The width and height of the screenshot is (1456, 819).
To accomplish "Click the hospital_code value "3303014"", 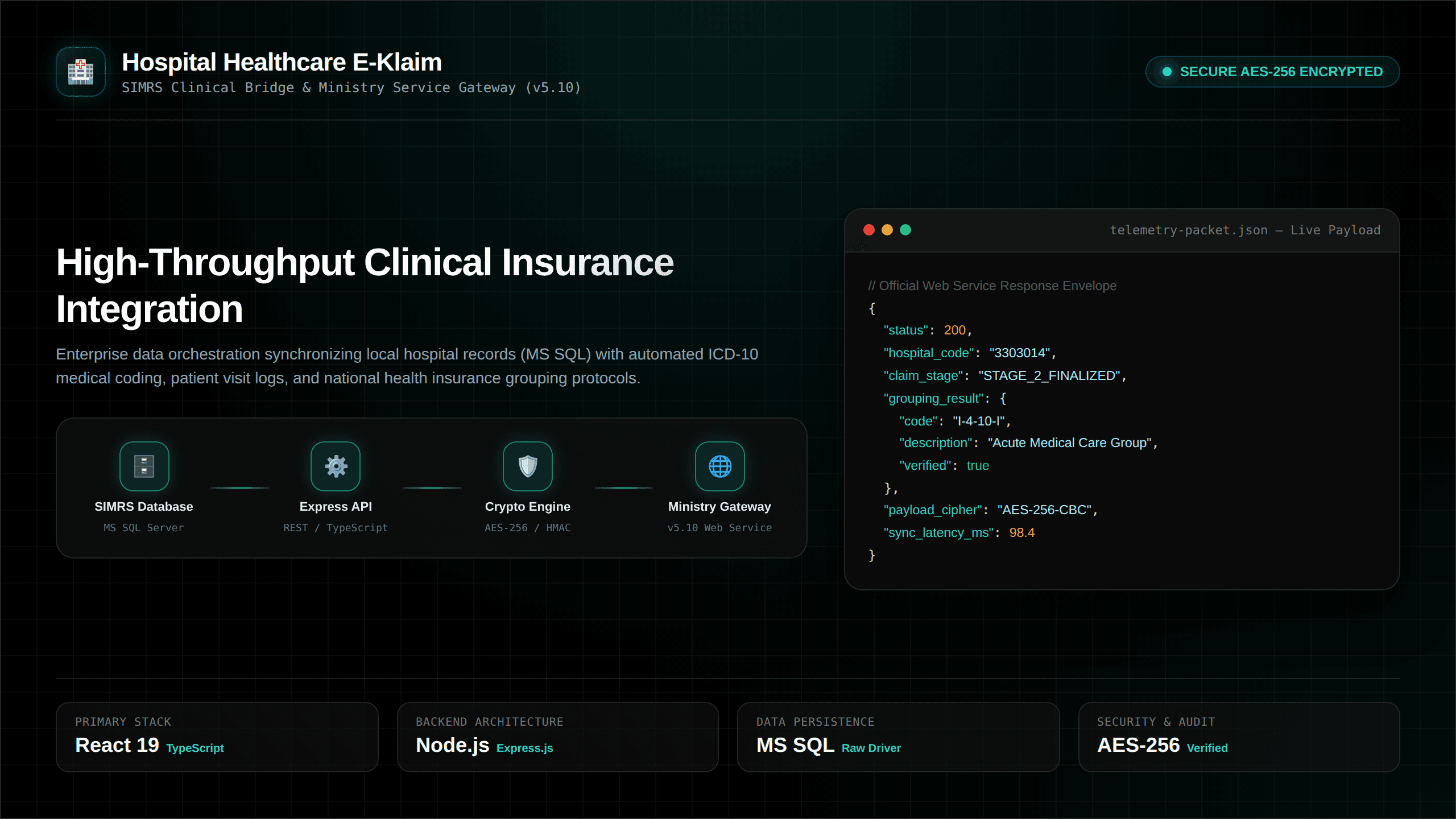I will [x=1020, y=353].
